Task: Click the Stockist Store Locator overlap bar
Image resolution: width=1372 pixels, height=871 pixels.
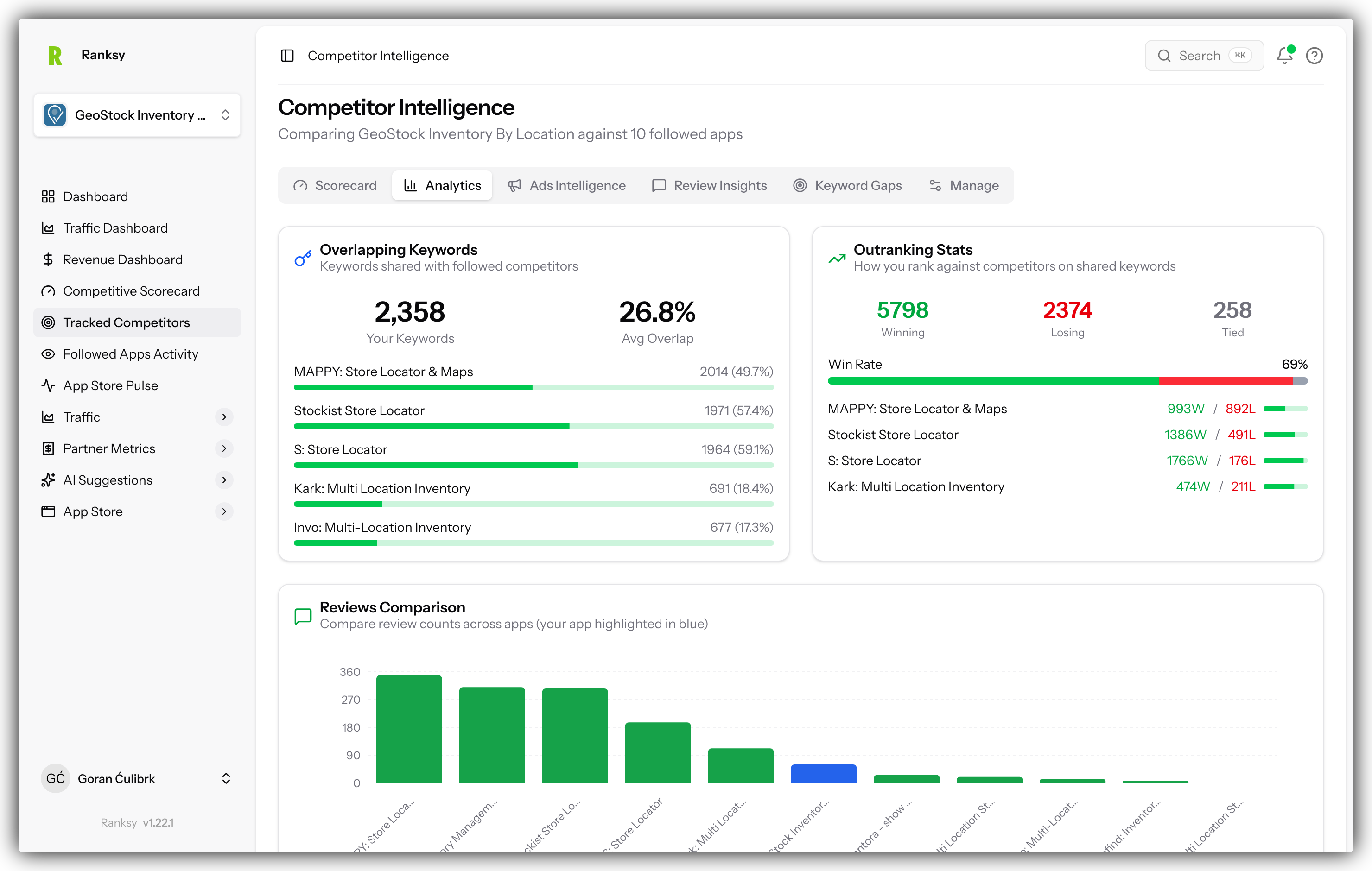Action: 534,426
